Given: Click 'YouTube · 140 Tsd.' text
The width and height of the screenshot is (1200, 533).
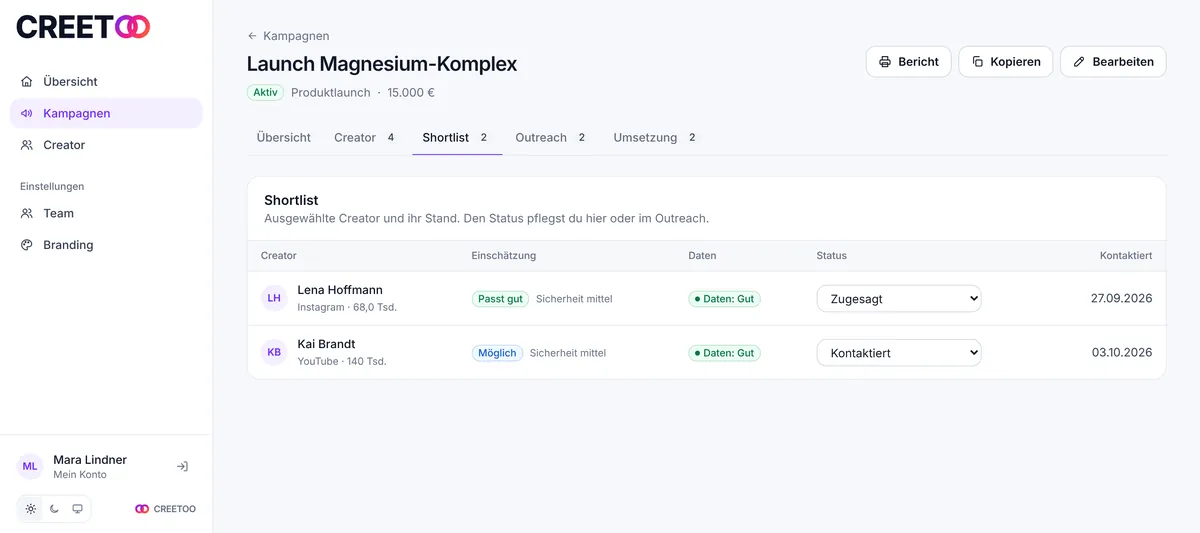Looking at the screenshot, I should [342, 362].
